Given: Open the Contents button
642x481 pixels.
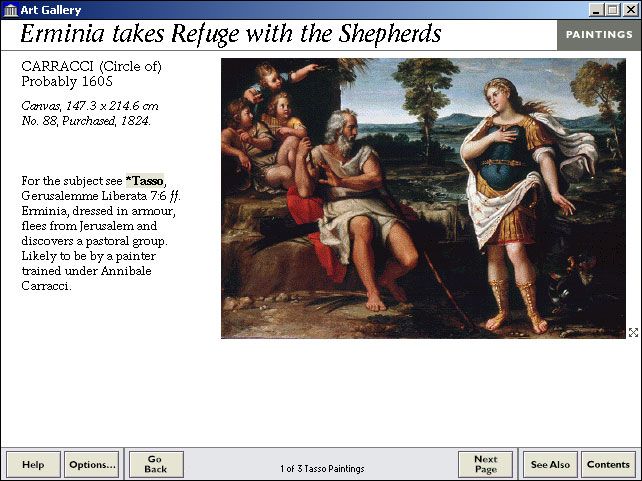Looking at the screenshot, I should (608, 465).
